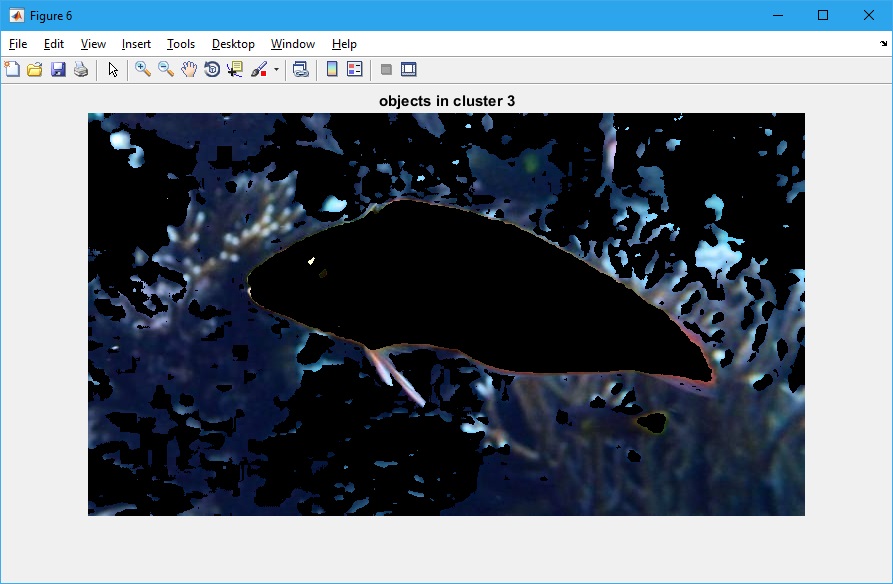Select the Zoom Out tool
893x584 pixels.
[166, 69]
